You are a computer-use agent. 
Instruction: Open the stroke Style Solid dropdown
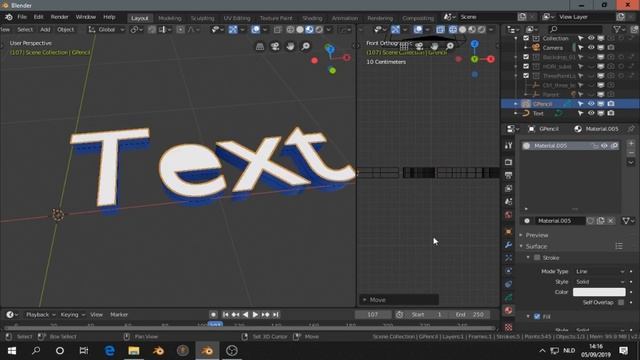click(x=599, y=282)
